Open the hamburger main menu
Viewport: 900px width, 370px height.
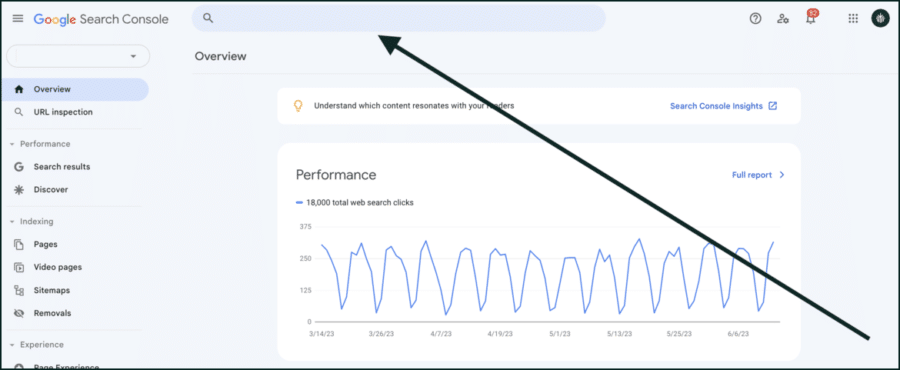pos(18,18)
